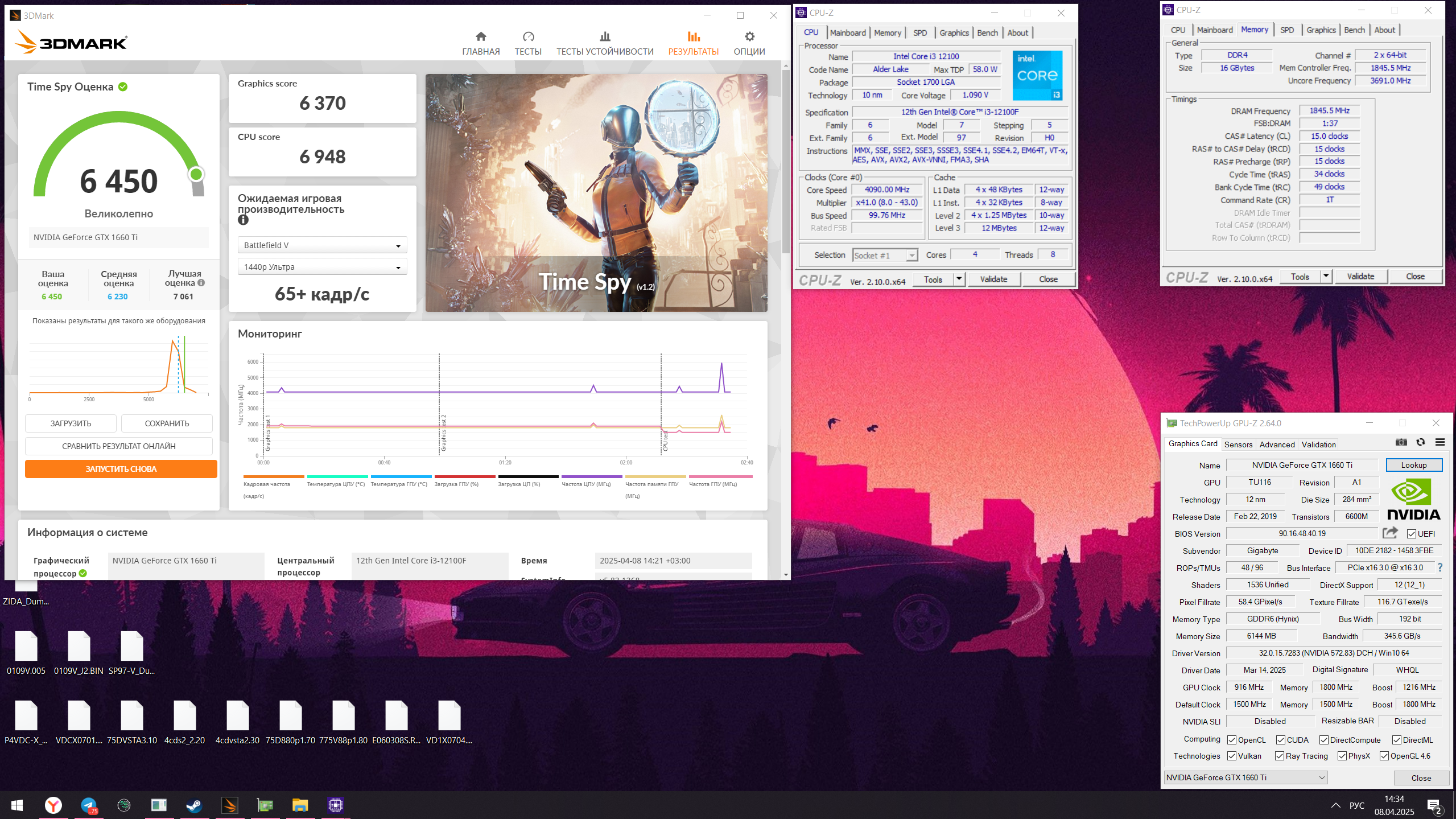Click the NVIDIA logo in GPU-Z
This screenshot has width=1456, height=819.
pyautogui.click(x=1413, y=500)
